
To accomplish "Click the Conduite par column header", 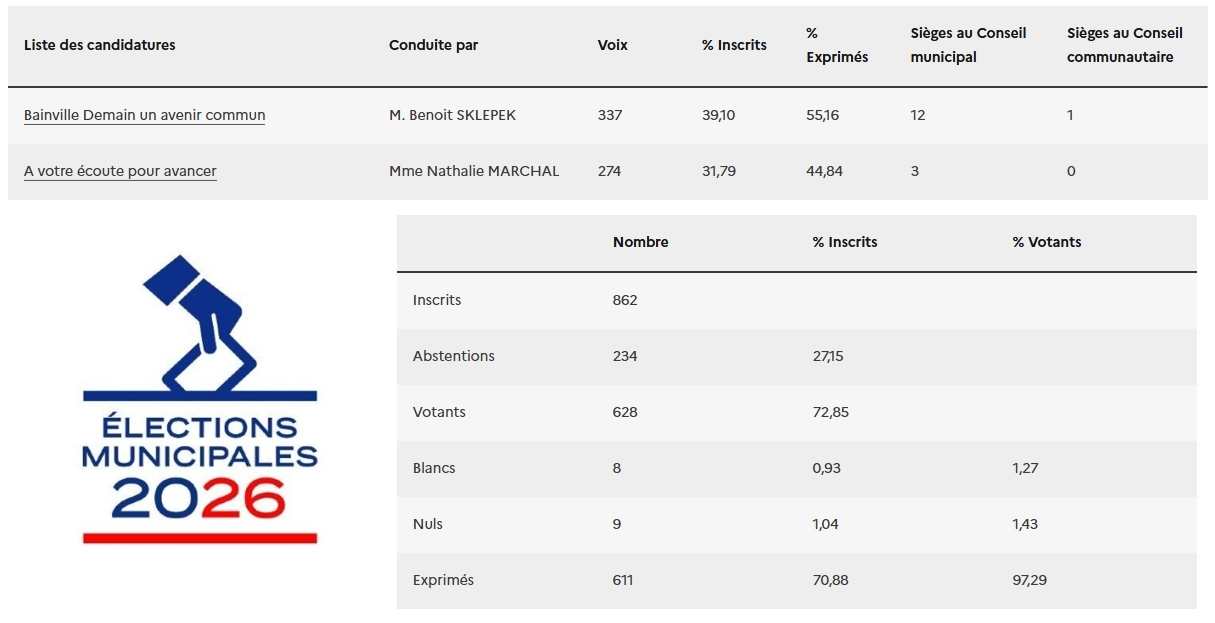I will 433,45.
